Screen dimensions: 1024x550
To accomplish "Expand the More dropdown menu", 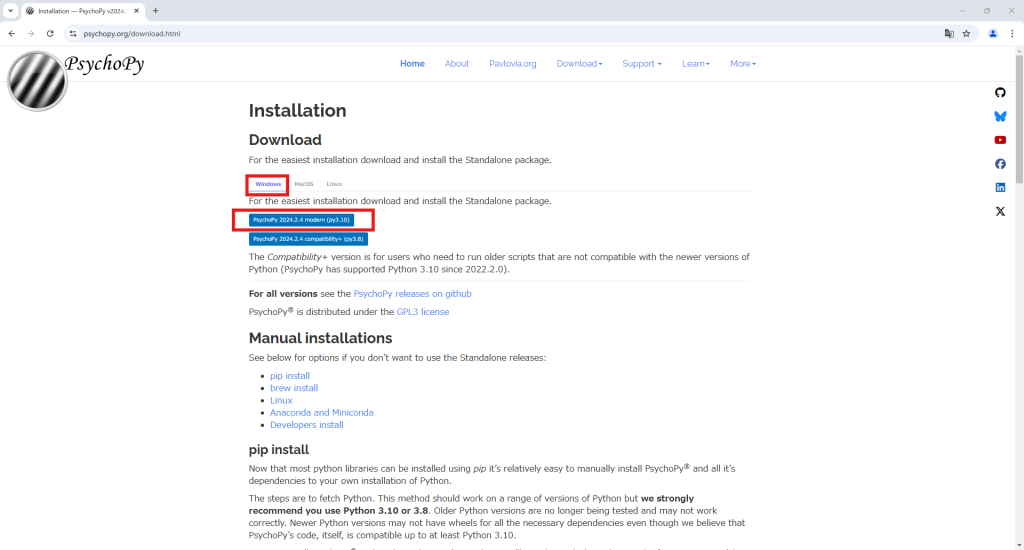I will pyautogui.click(x=743, y=64).
